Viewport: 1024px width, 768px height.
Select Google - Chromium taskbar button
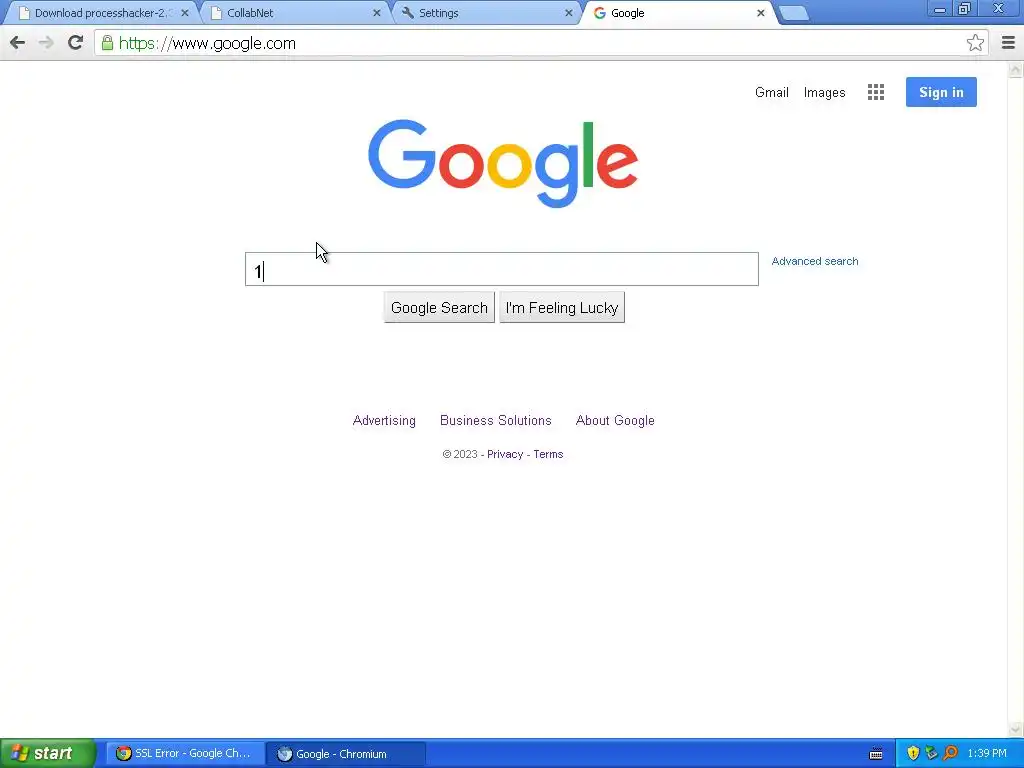(346, 754)
